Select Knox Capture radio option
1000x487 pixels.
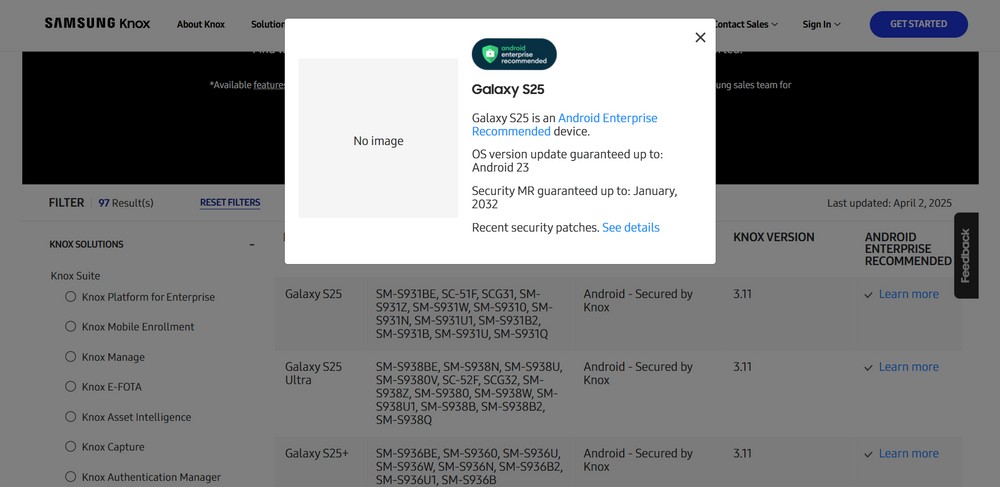pos(71,446)
